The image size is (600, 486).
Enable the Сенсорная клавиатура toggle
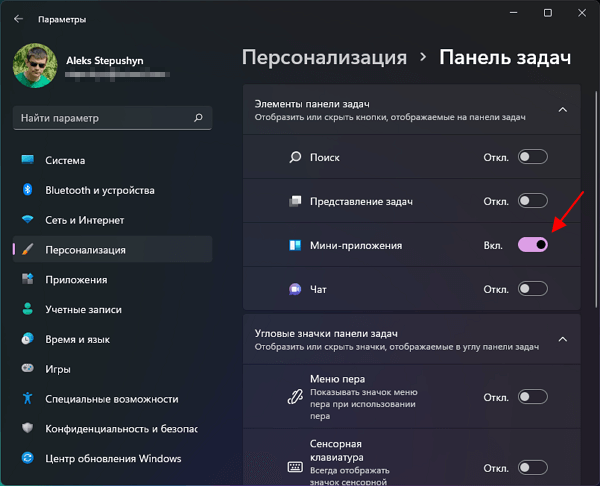coord(533,468)
